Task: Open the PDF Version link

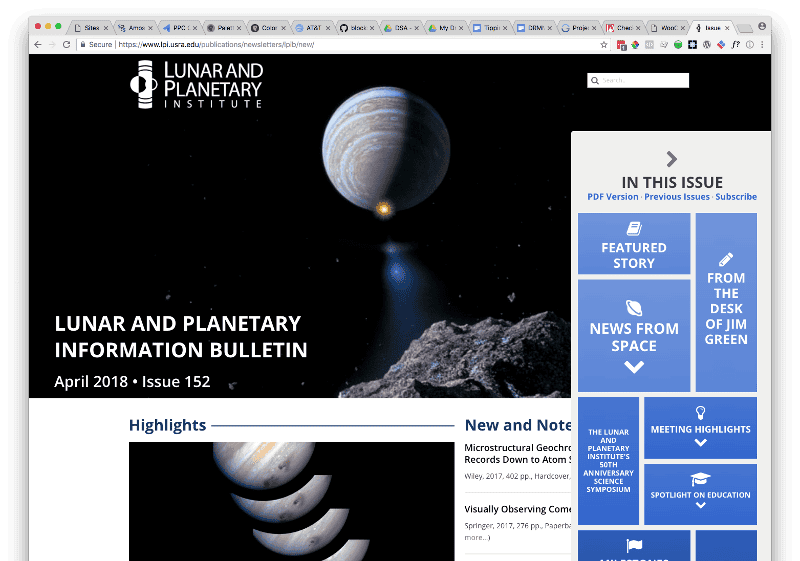Action: pyautogui.click(x=613, y=197)
